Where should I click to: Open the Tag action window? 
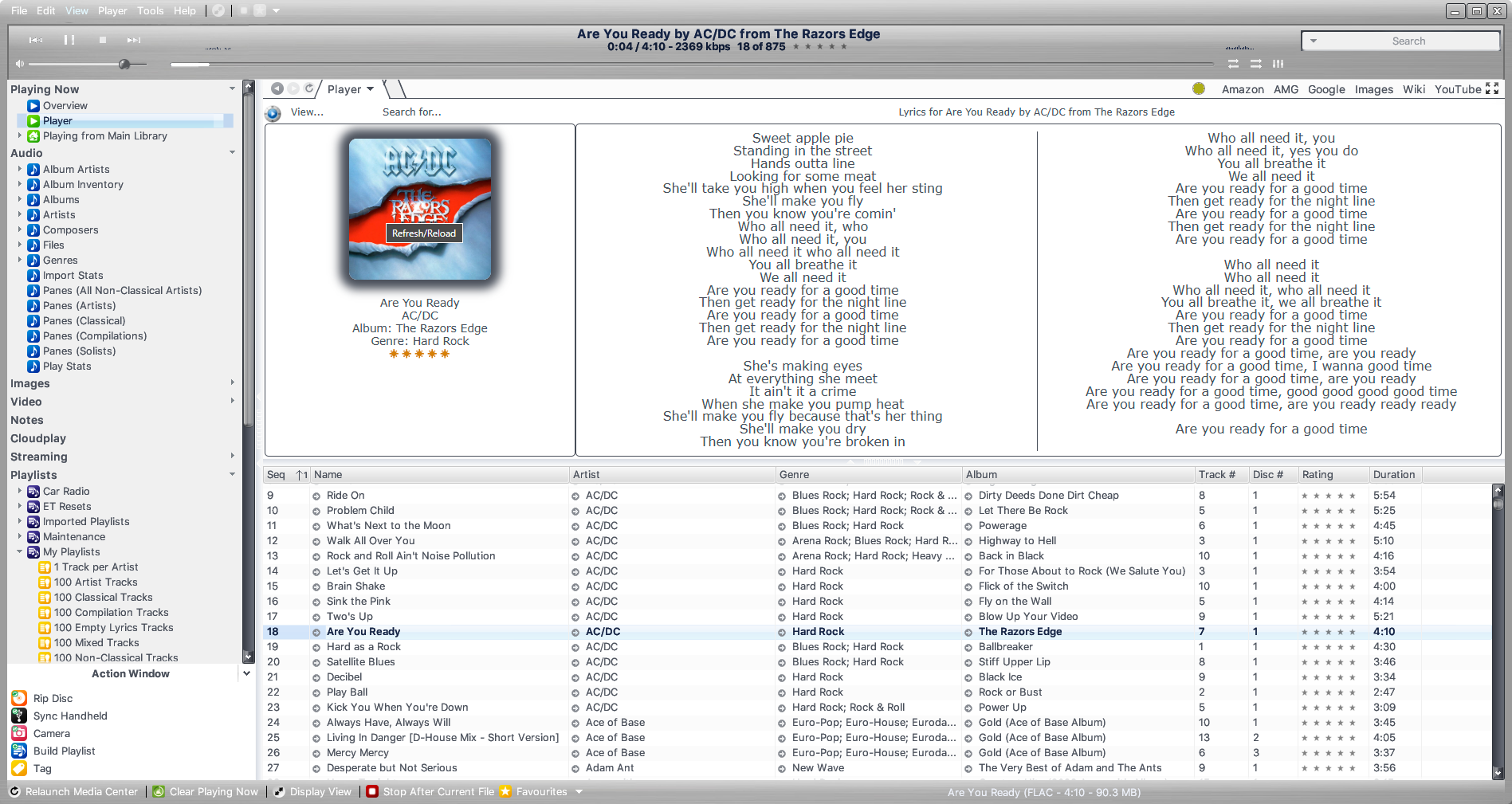(x=42, y=768)
